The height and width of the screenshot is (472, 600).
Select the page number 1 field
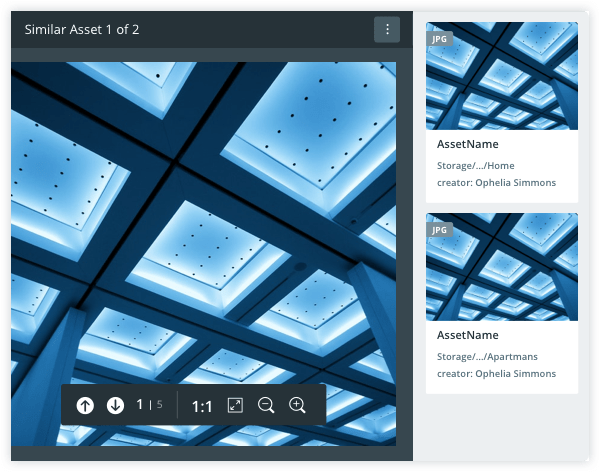coord(140,404)
